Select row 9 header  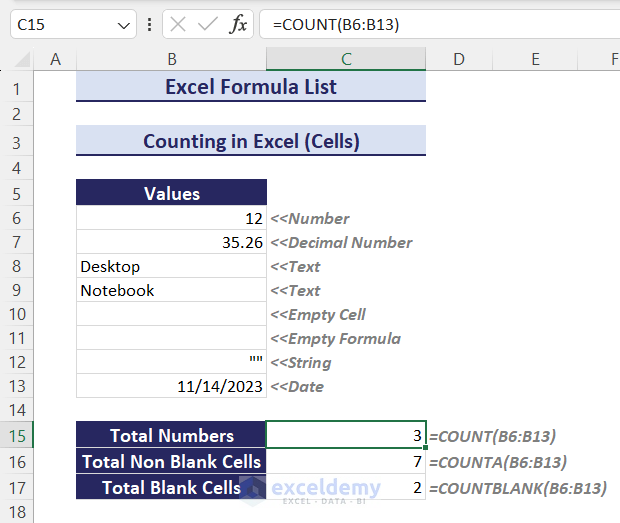(x=17, y=290)
